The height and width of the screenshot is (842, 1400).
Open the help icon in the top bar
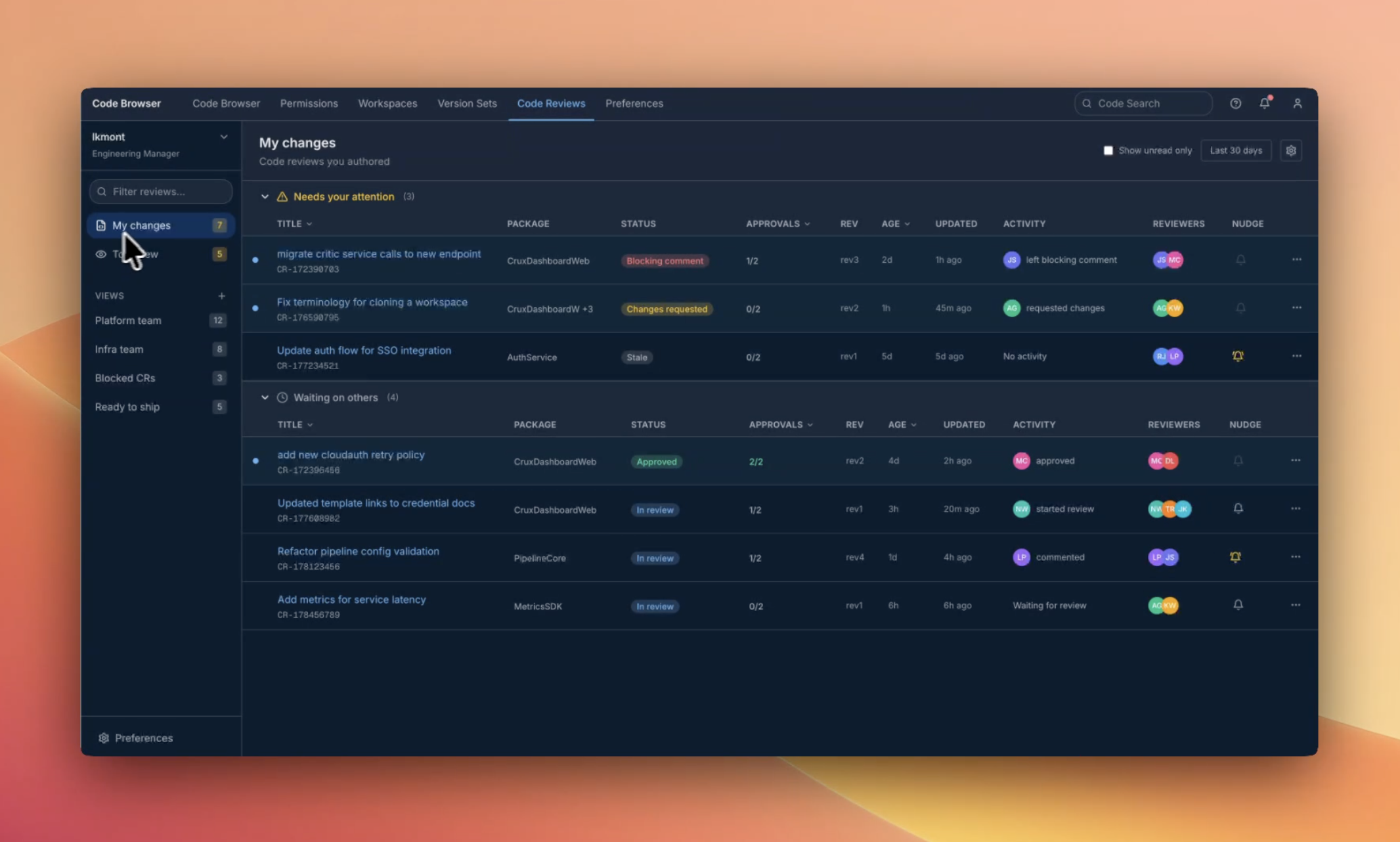[x=1235, y=103]
